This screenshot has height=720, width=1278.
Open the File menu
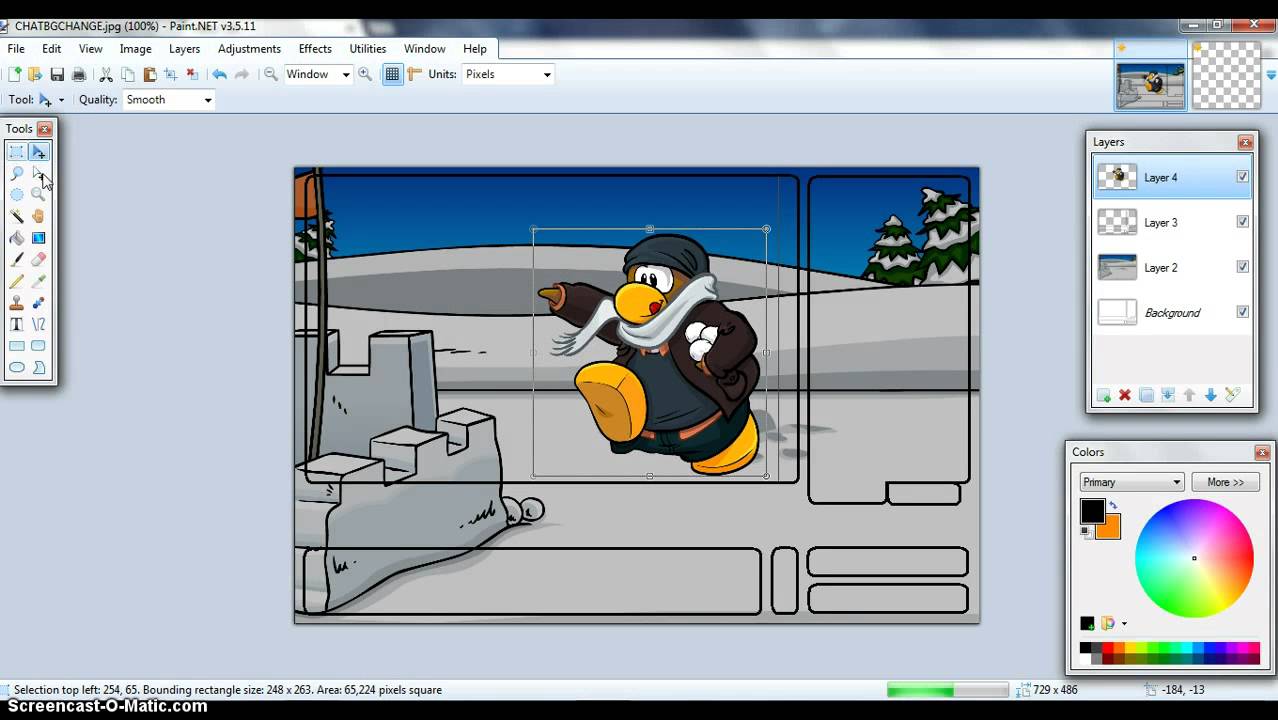[16, 48]
